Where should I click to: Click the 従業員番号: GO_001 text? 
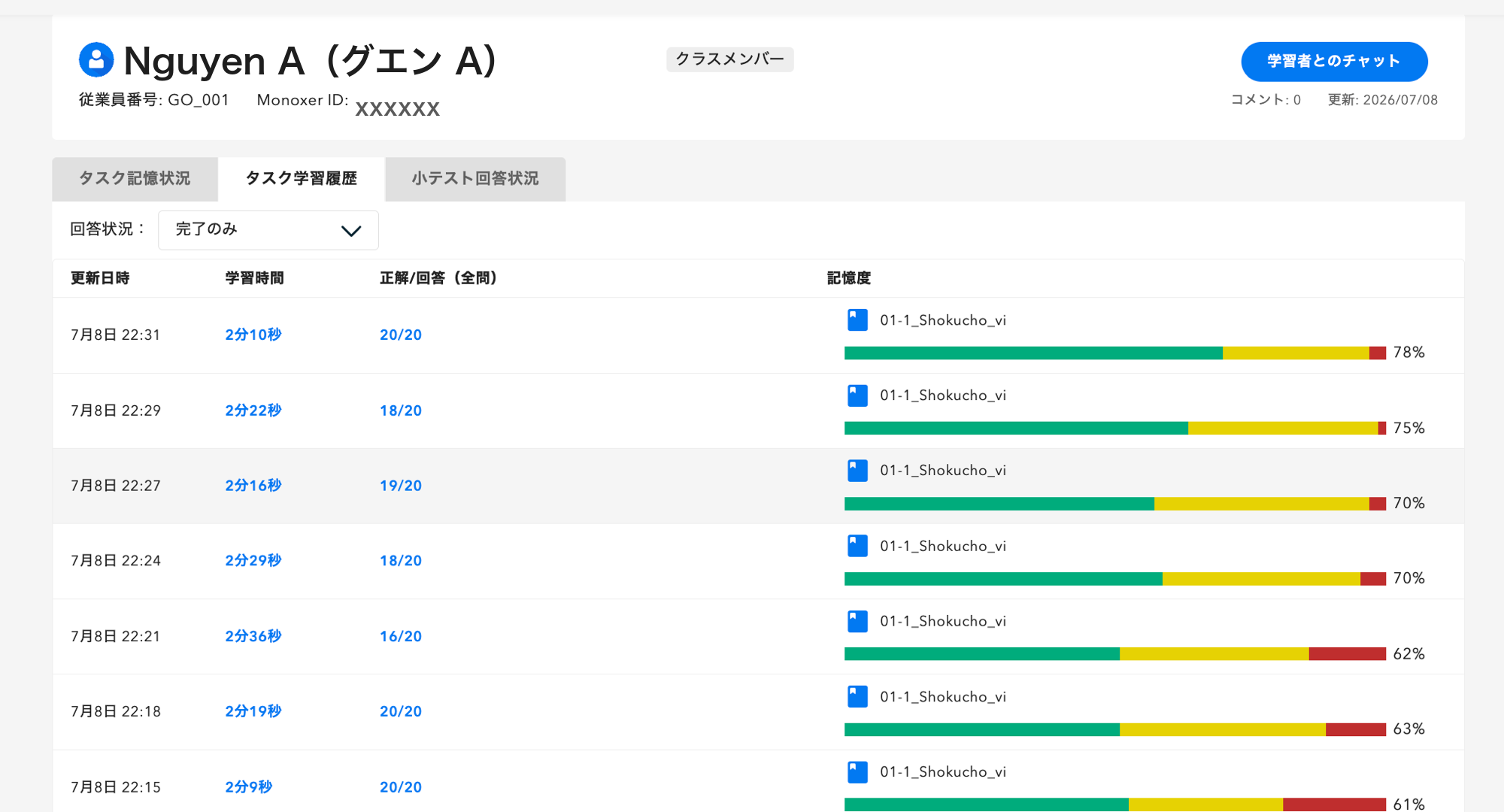point(153,100)
